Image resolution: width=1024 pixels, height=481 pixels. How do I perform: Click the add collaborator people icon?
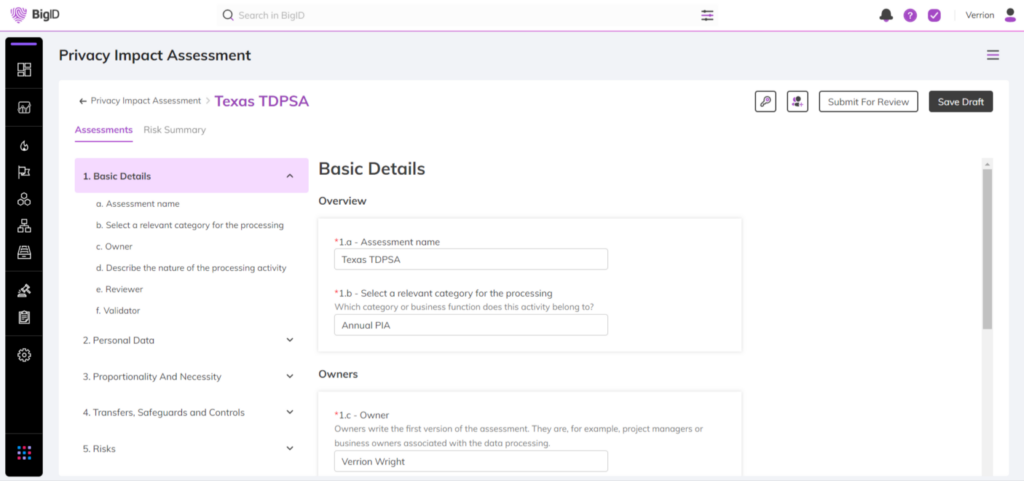click(x=797, y=101)
